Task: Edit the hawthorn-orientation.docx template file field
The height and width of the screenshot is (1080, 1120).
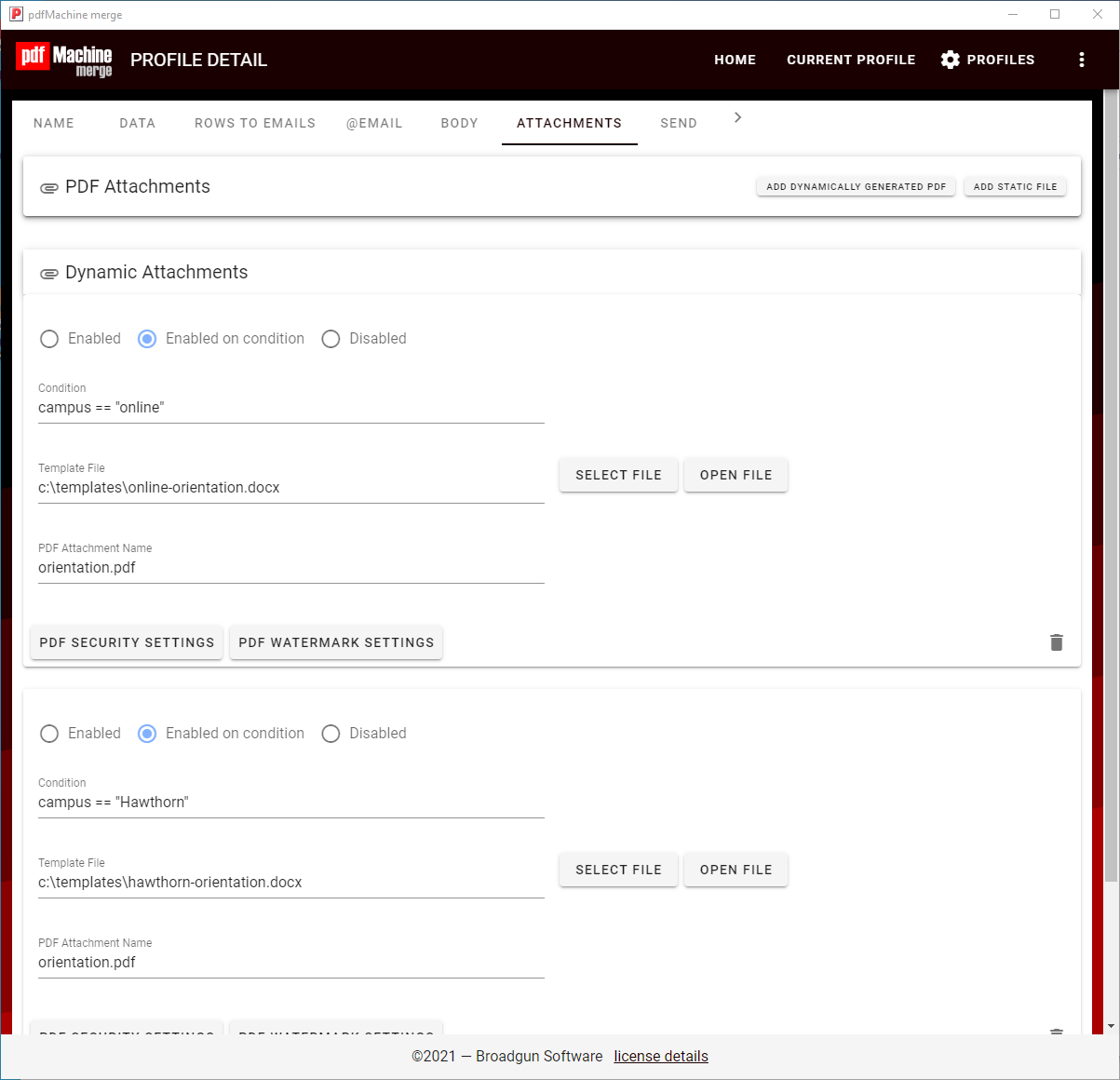Action: click(x=291, y=883)
